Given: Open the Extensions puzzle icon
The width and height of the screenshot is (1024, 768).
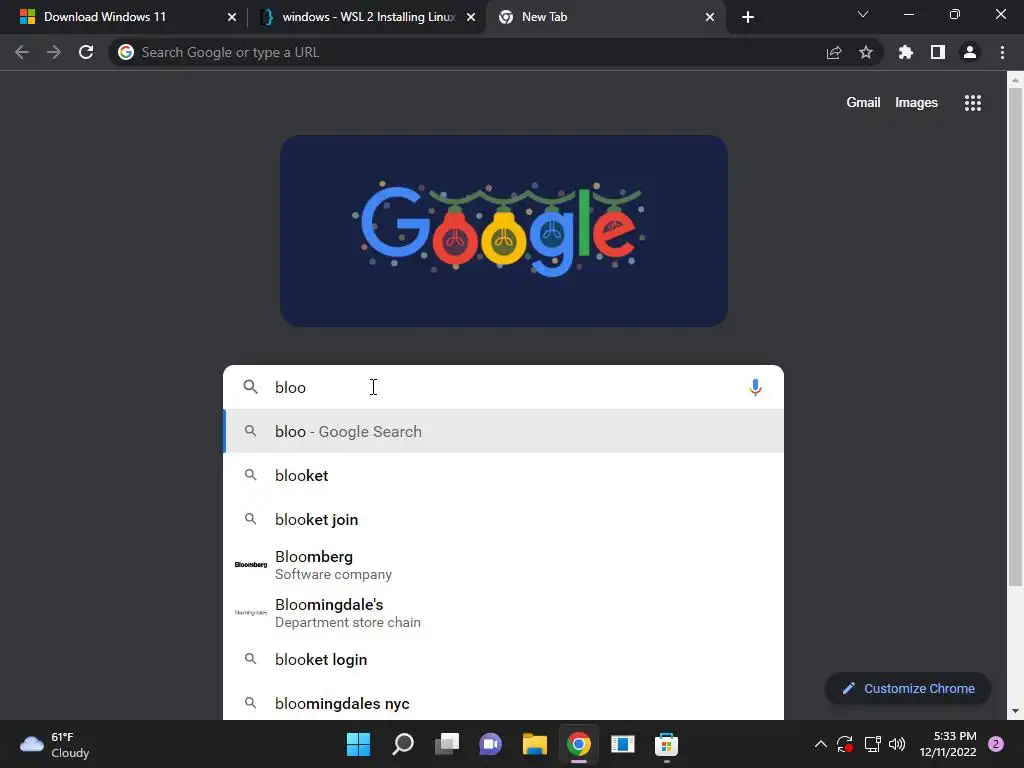Looking at the screenshot, I should (x=906, y=52).
